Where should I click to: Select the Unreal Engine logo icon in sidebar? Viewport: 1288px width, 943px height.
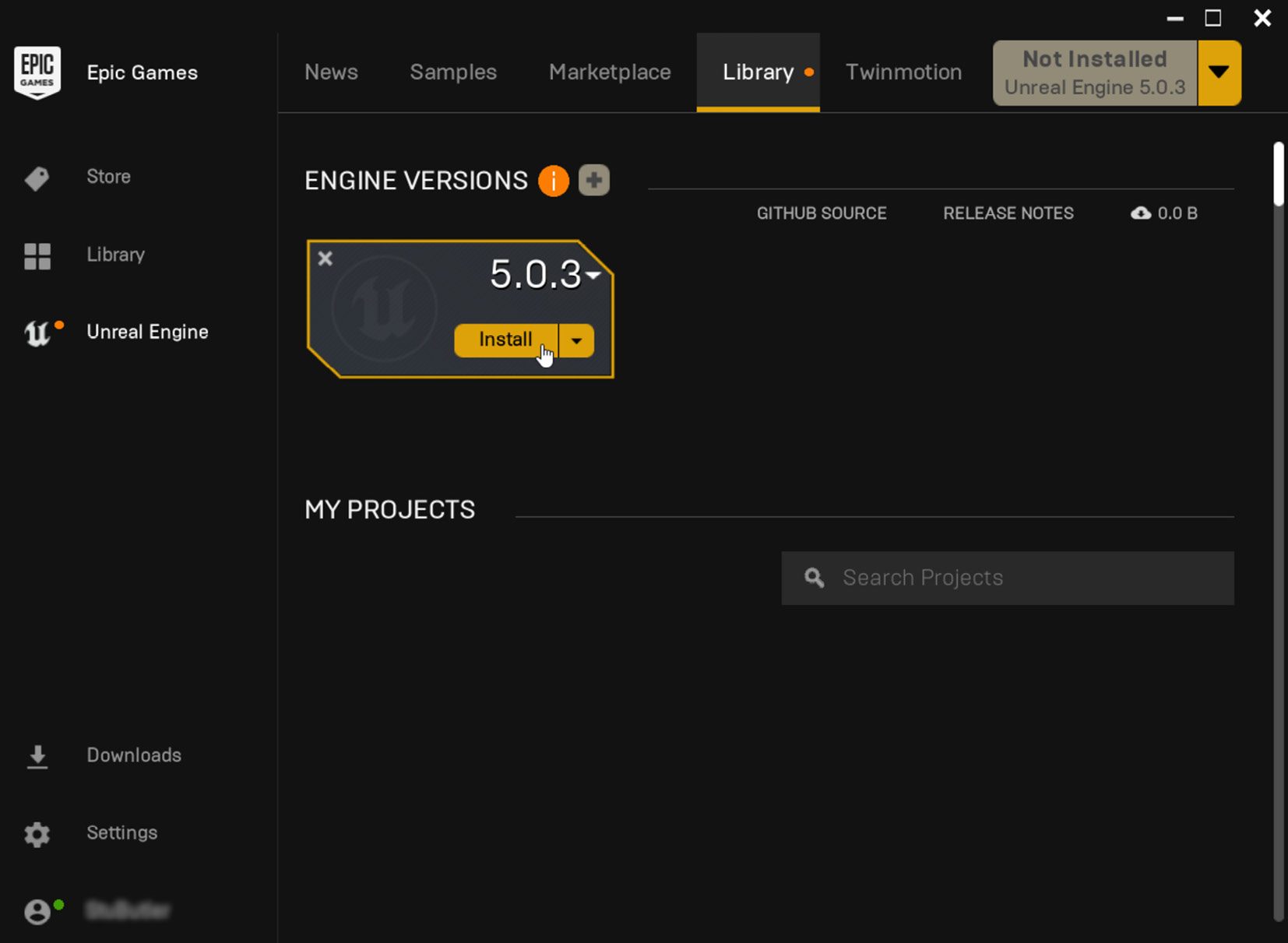37,333
